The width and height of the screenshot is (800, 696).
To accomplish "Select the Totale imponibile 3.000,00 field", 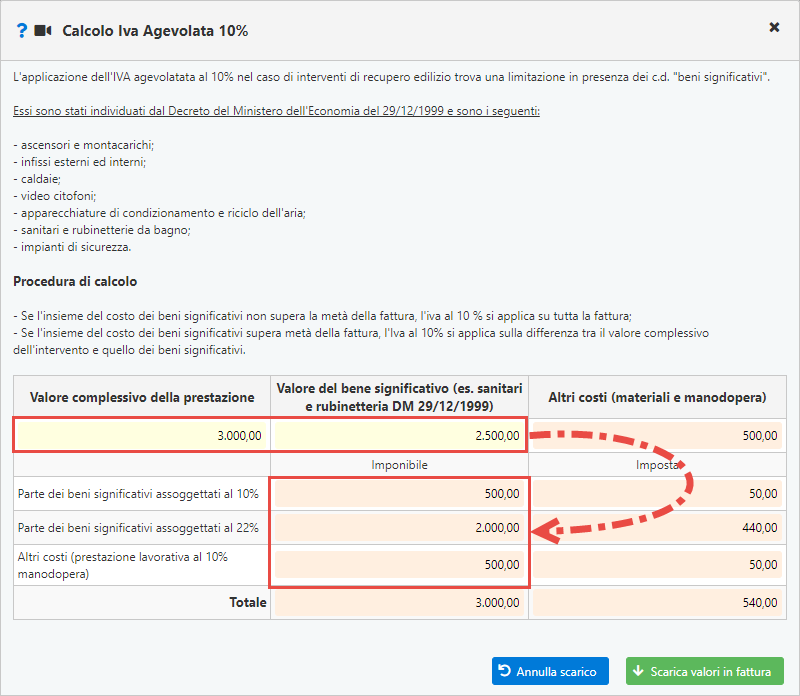I will click(399, 603).
